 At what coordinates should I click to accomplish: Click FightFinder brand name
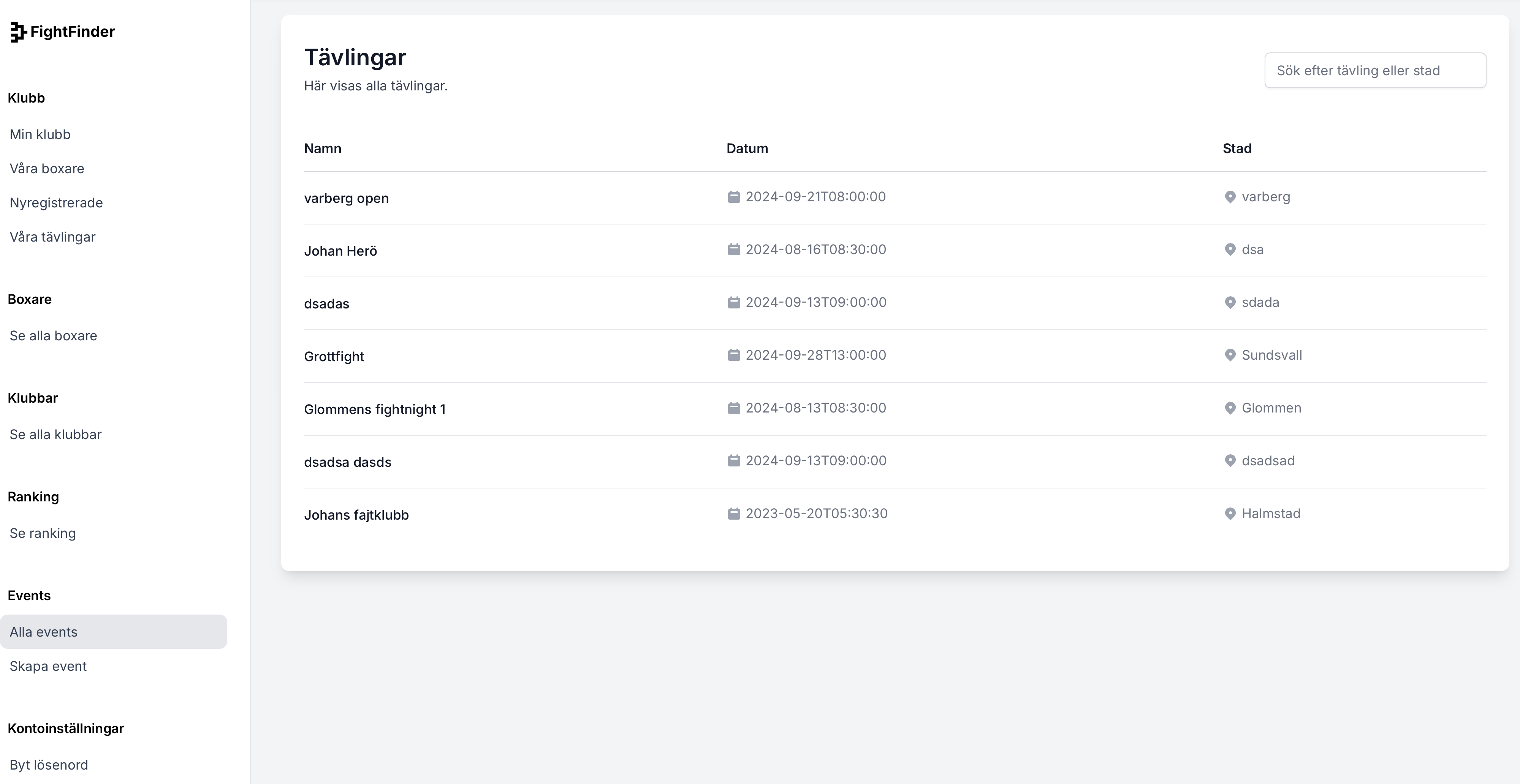(73, 32)
